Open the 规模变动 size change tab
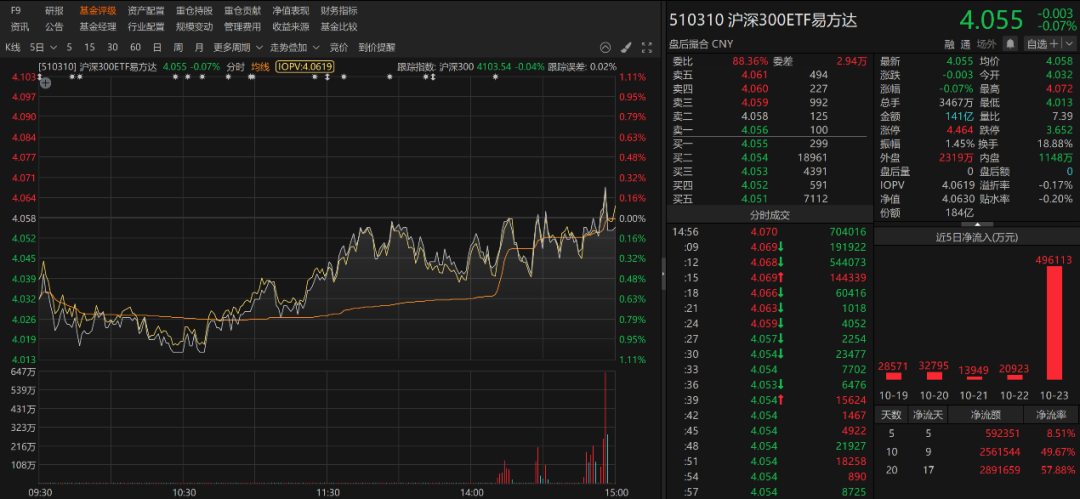This screenshot has width=1080, height=499. point(194,27)
